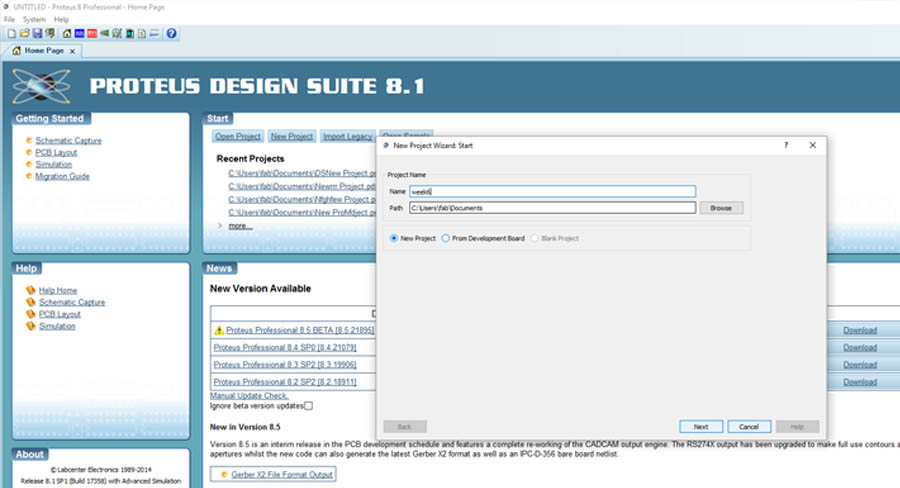This screenshot has width=900, height=488.
Task: Click the Next button in wizard
Action: [701, 427]
